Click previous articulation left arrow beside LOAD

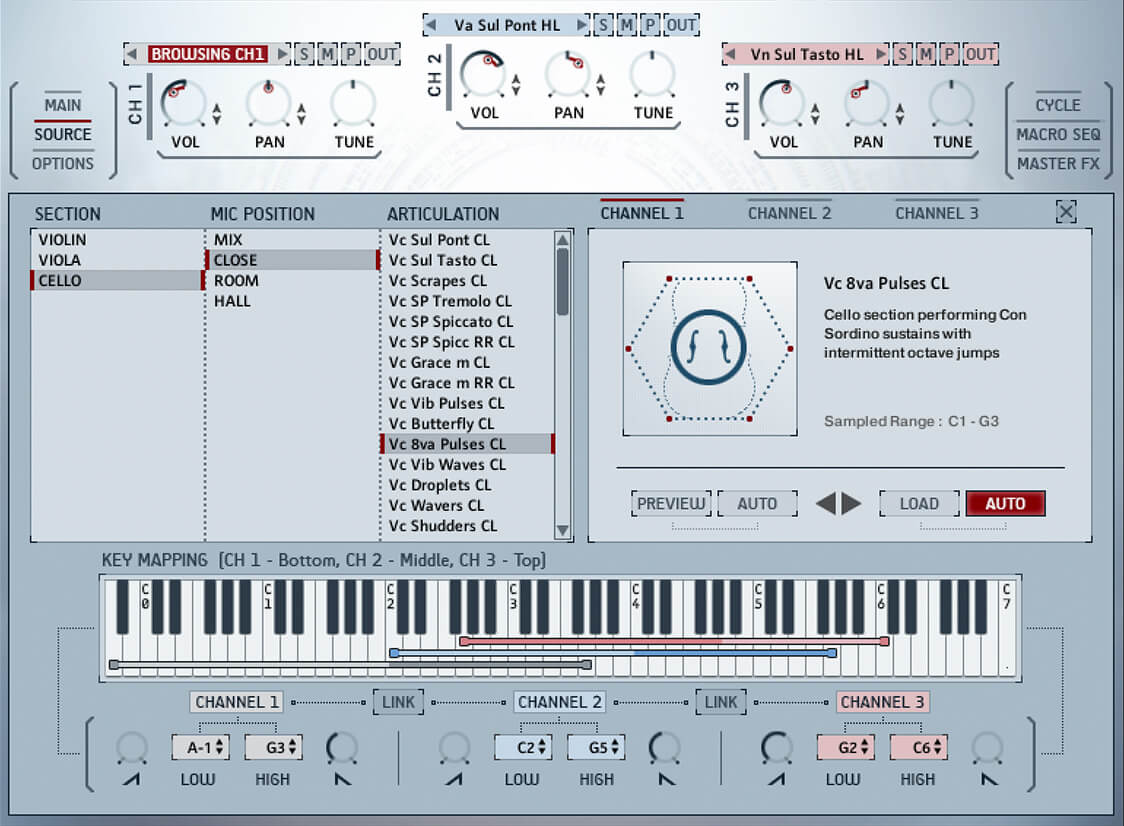(x=826, y=504)
